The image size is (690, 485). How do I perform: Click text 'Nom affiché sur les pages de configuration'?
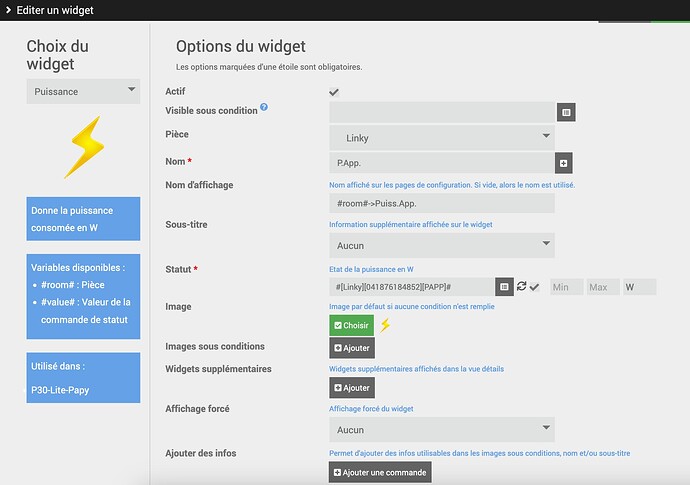400,185
